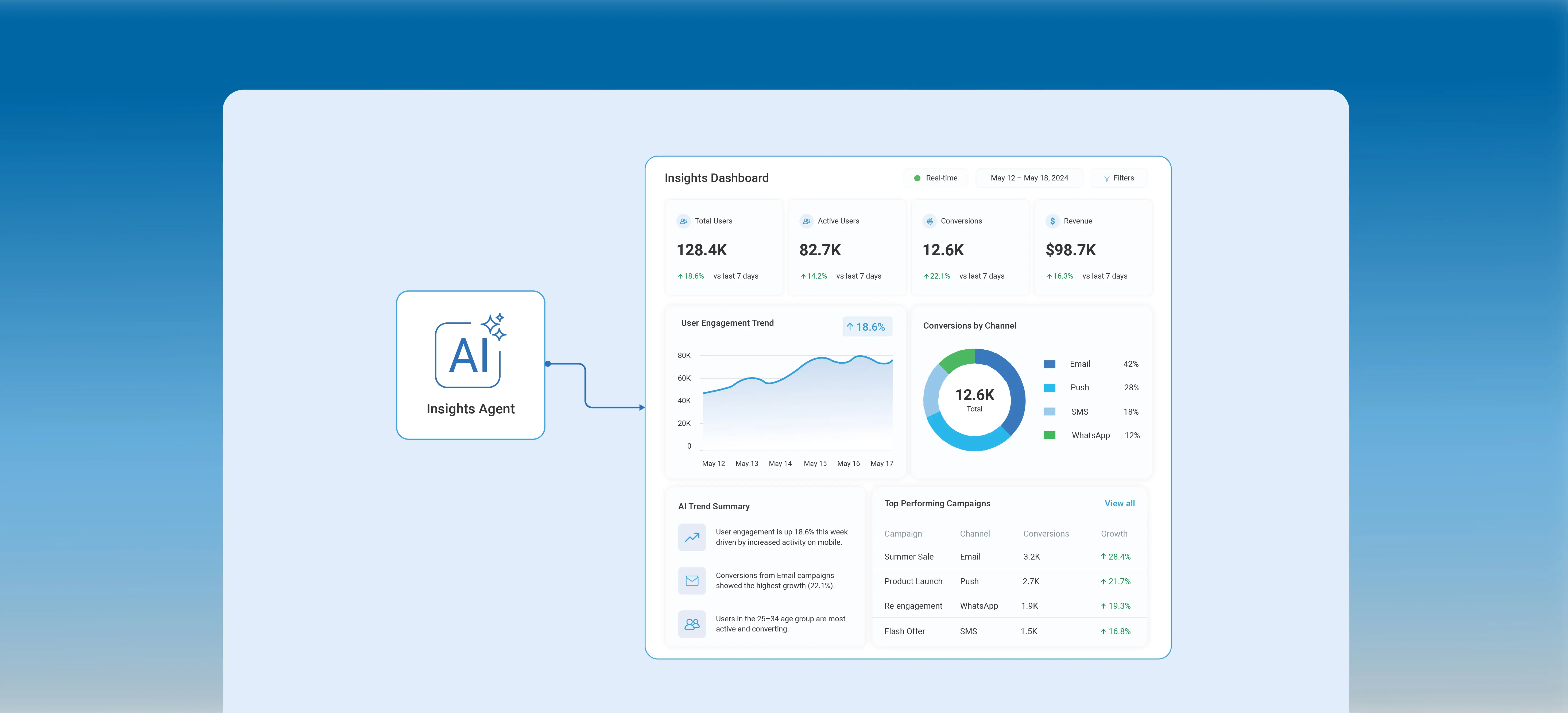1568x713 pixels.
Task: Click the 22.1% Conversions change
Action: pyautogui.click(x=940, y=276)
